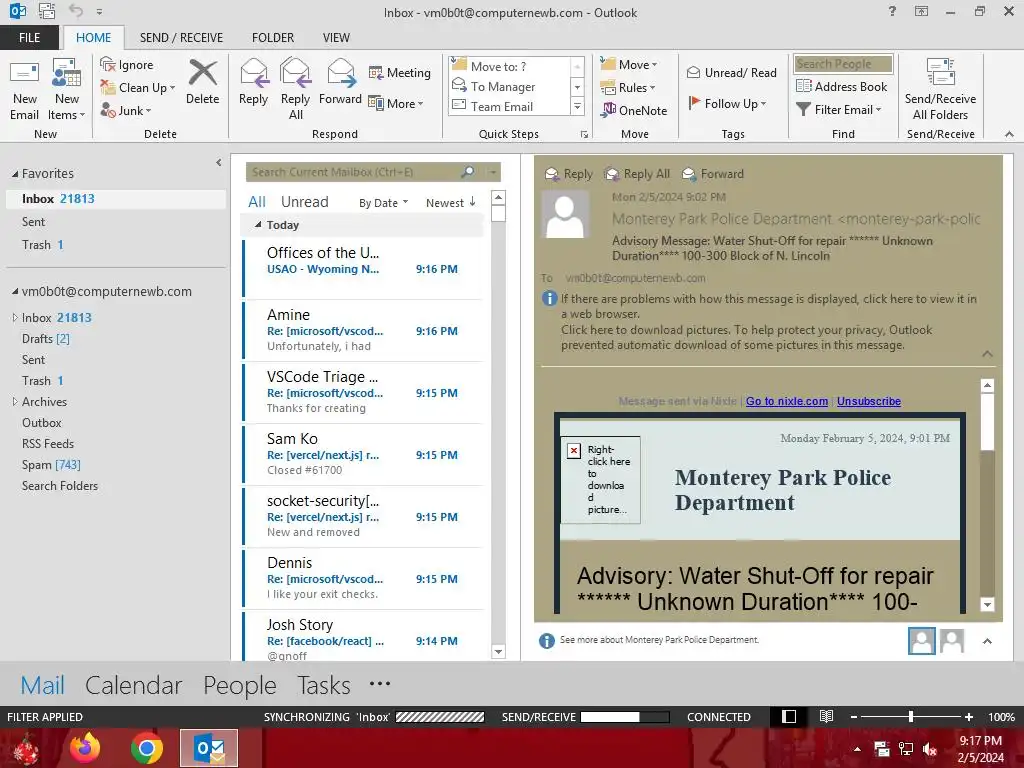Expand the Archives folder
Viewport: 1024px width, 768px height.
[15, 402]
